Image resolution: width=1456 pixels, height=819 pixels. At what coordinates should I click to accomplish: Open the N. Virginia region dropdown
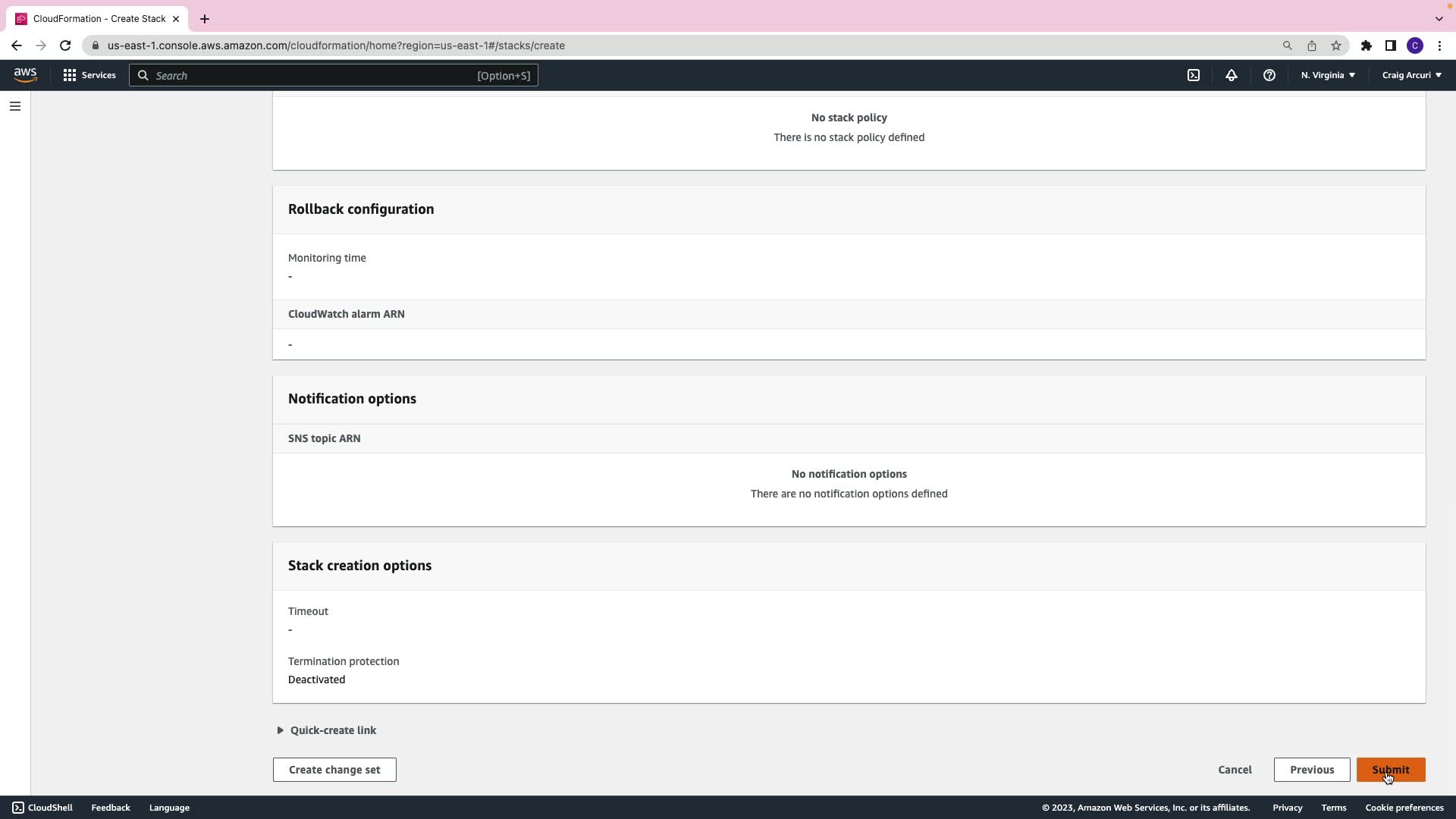(1328, 75)
